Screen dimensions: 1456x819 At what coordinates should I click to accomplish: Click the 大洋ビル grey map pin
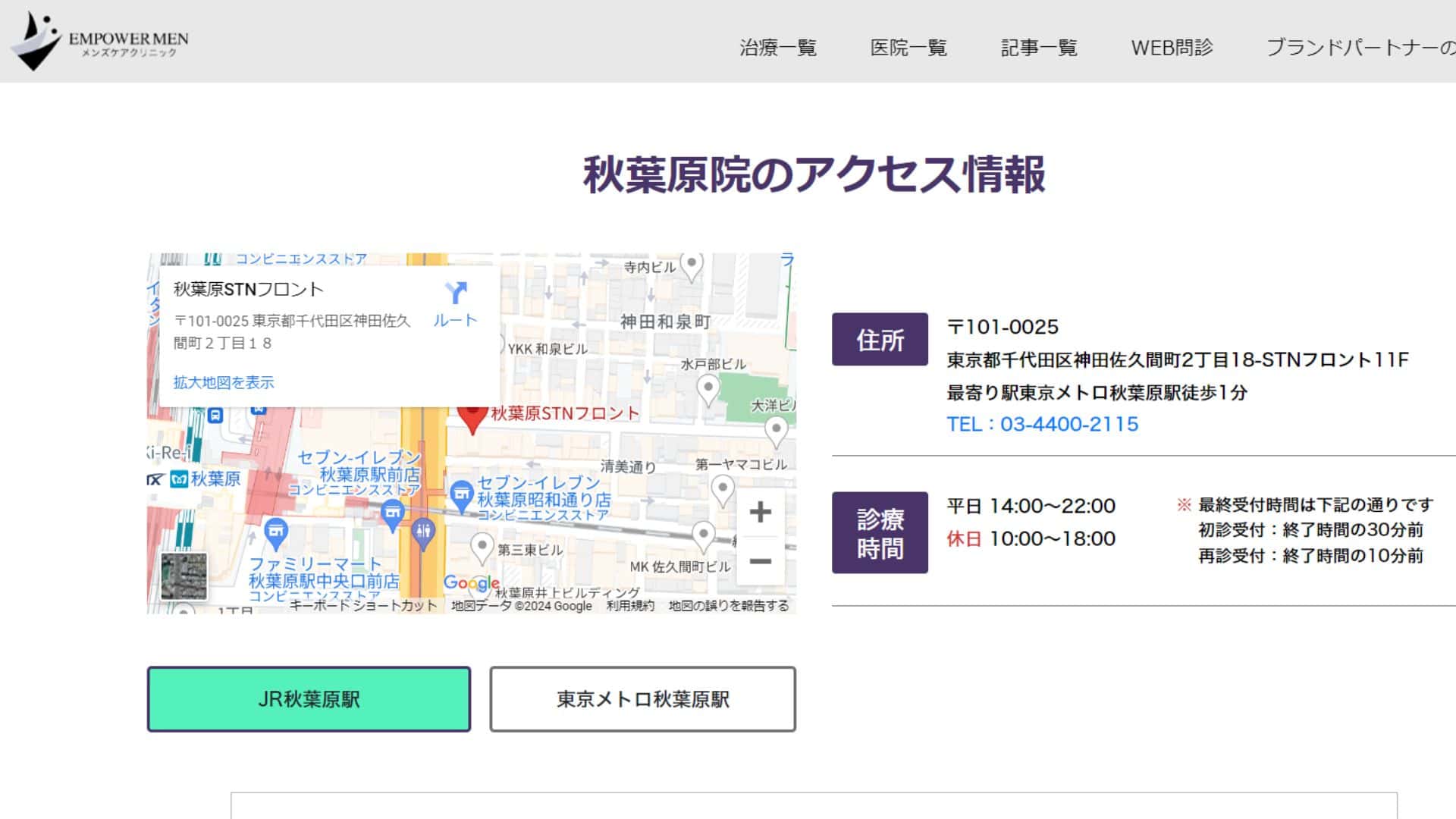click(x=776, y=432)
